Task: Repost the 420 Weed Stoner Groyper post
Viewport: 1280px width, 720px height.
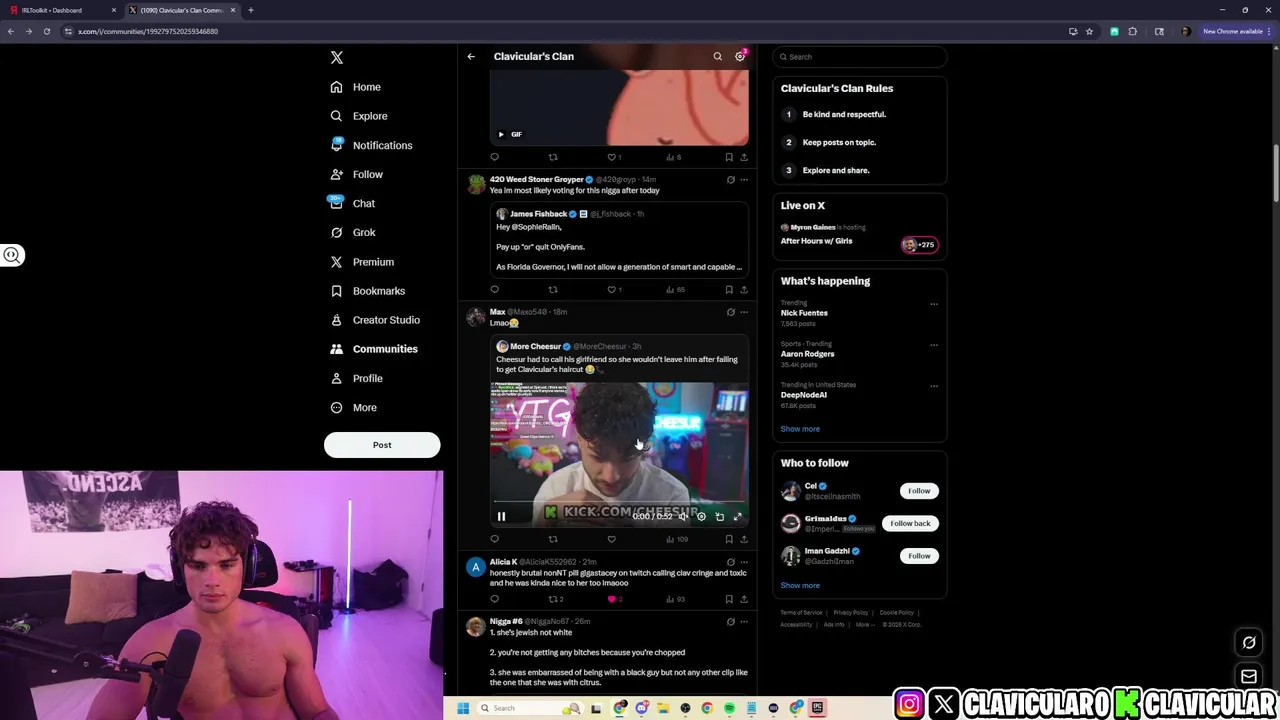Action: [x=553, y=290]
